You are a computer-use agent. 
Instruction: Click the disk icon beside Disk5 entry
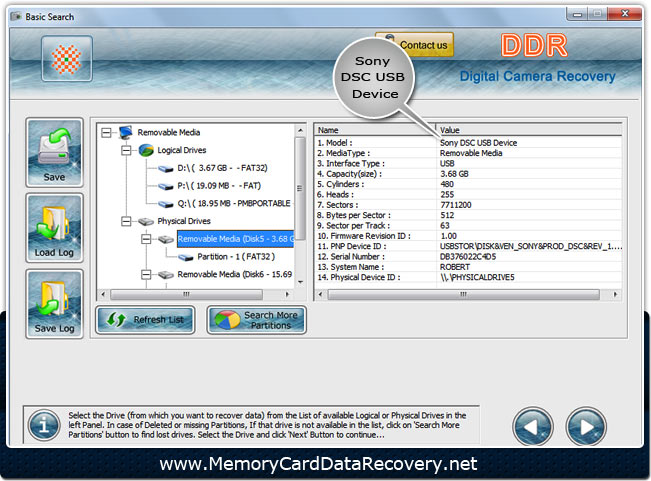(166, 239)
